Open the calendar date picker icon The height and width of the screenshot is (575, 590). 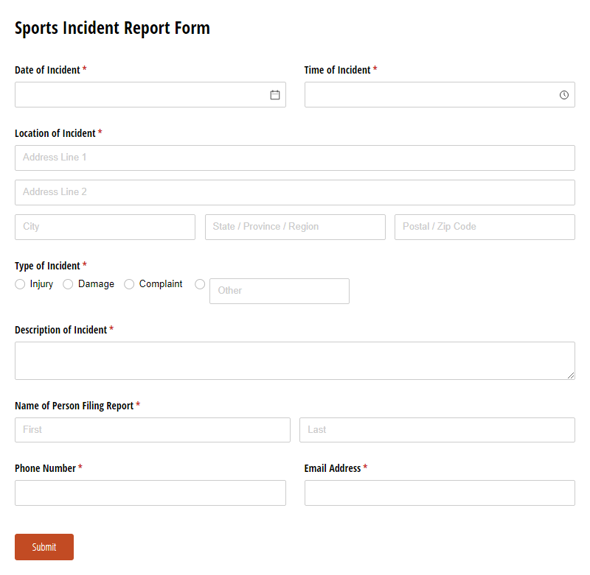pos(275,95)
